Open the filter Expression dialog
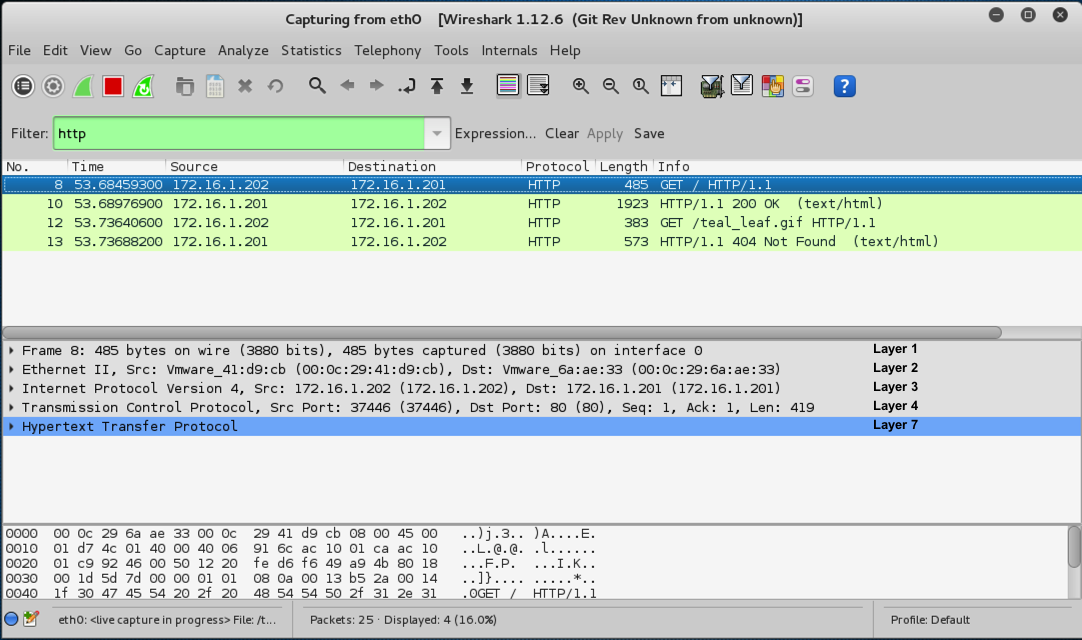Viewport: 1082px width, 640px height. point(495,134)
